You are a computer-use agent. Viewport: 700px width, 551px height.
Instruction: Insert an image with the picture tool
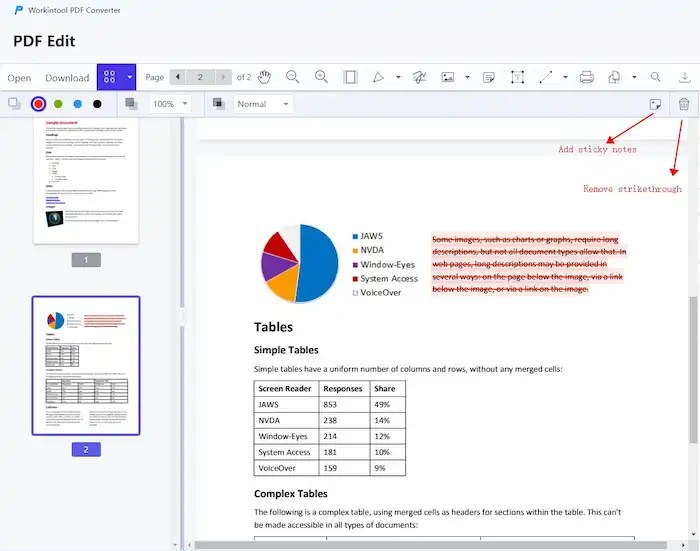[447, 77]
